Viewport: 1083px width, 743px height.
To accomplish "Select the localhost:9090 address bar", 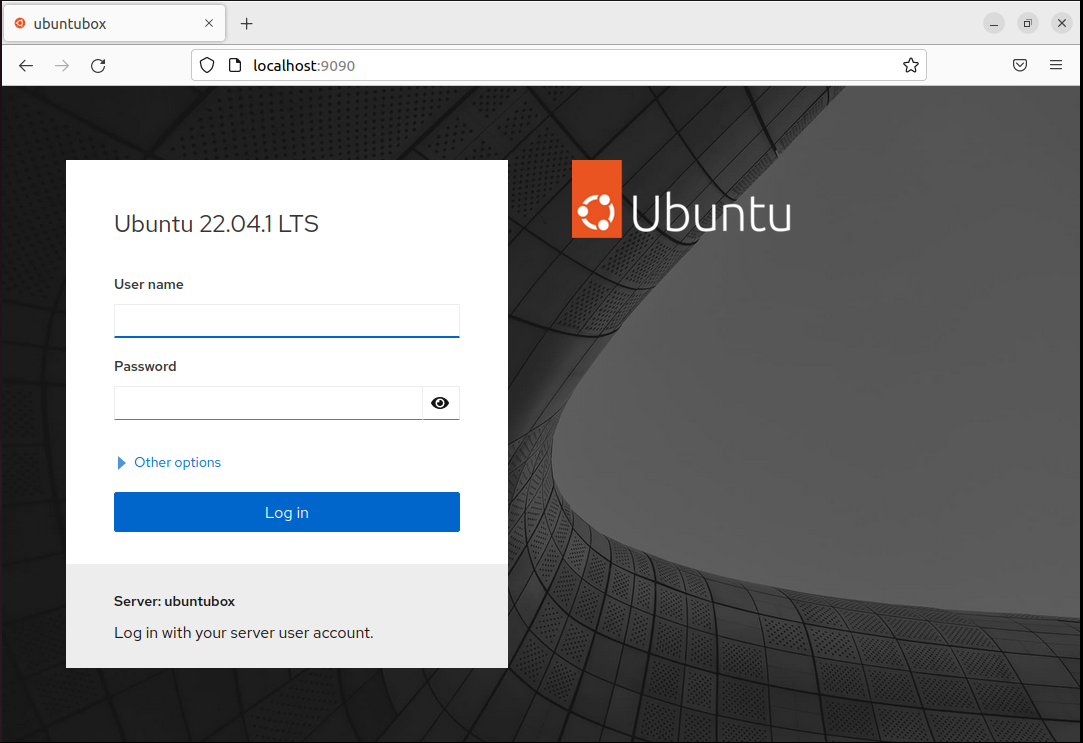I will (x=558, y=66).
